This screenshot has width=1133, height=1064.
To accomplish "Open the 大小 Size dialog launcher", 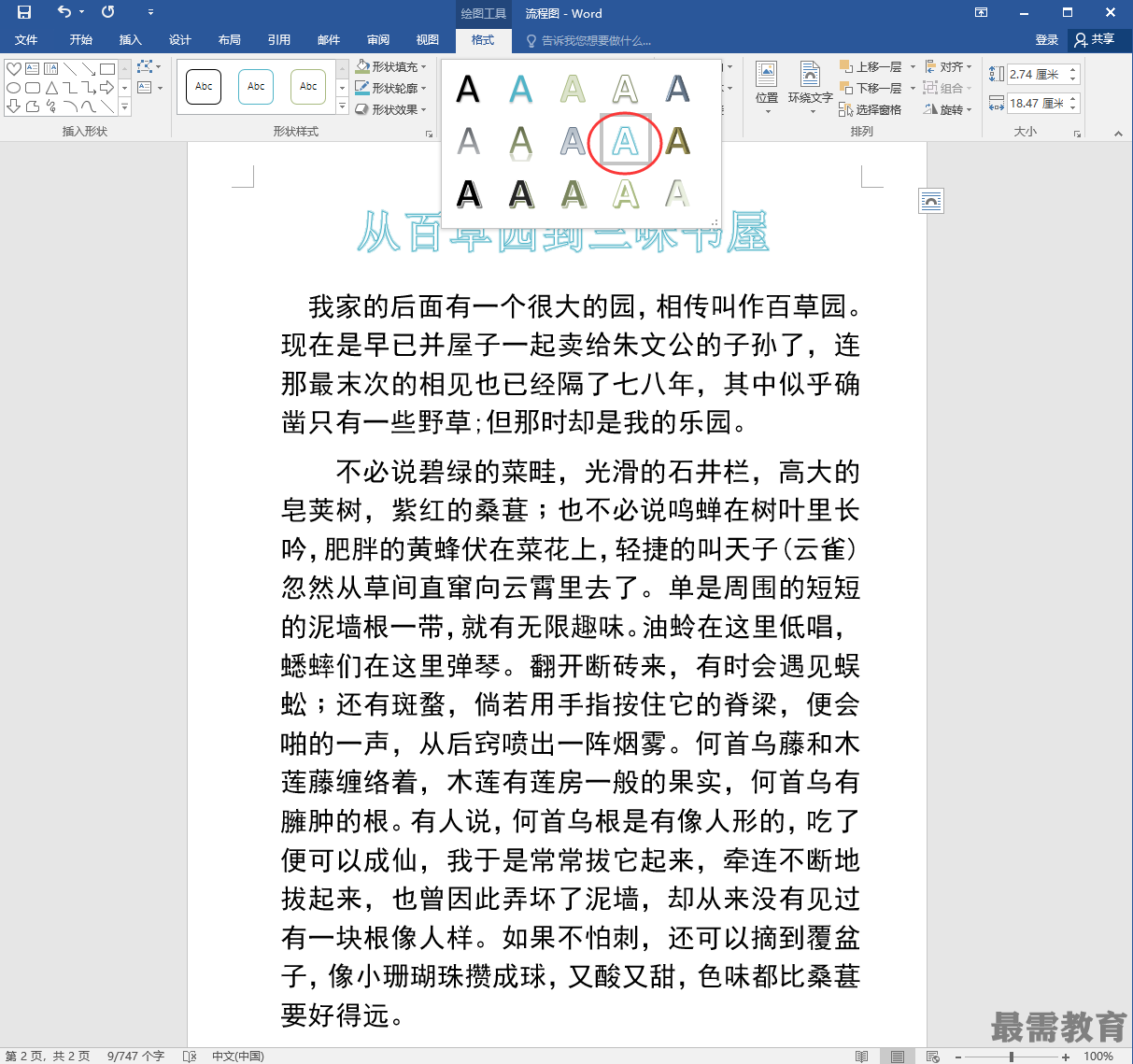I will pyautogui.click(x=1077, y=134).
